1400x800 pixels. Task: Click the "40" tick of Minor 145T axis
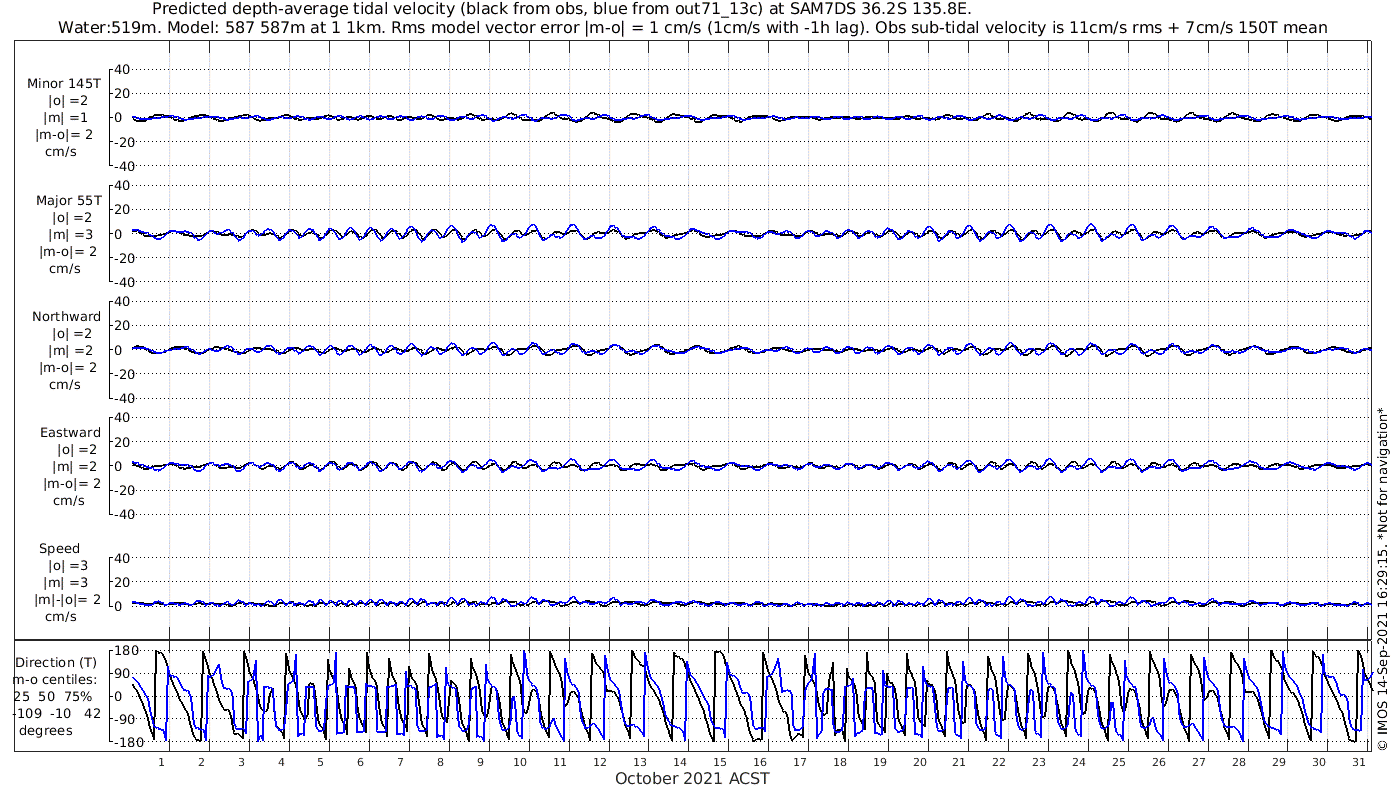click(123, 69)
